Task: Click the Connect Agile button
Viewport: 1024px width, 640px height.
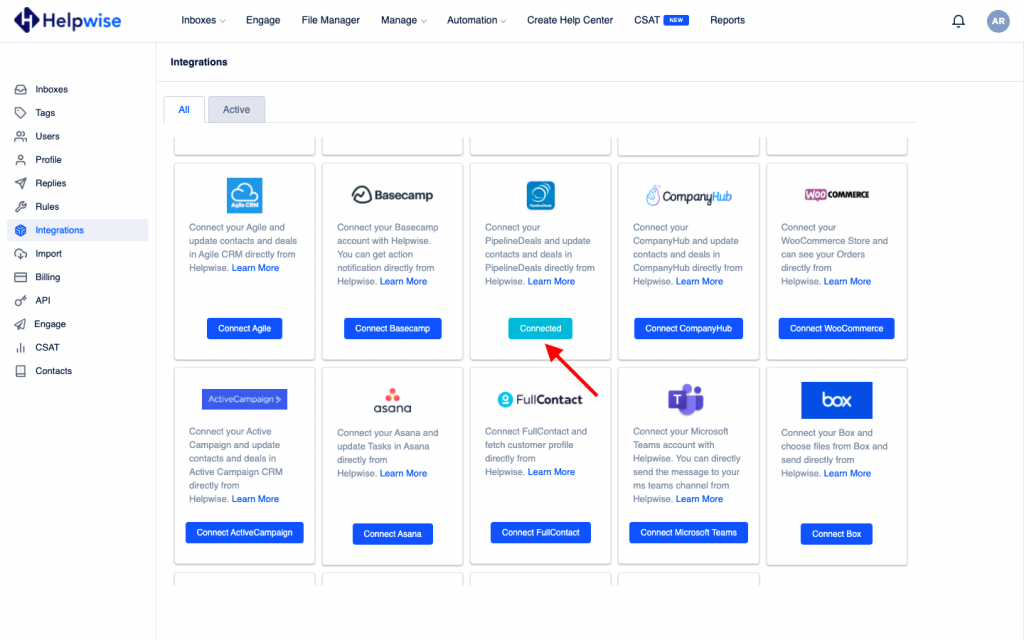Action: point(244,328)
